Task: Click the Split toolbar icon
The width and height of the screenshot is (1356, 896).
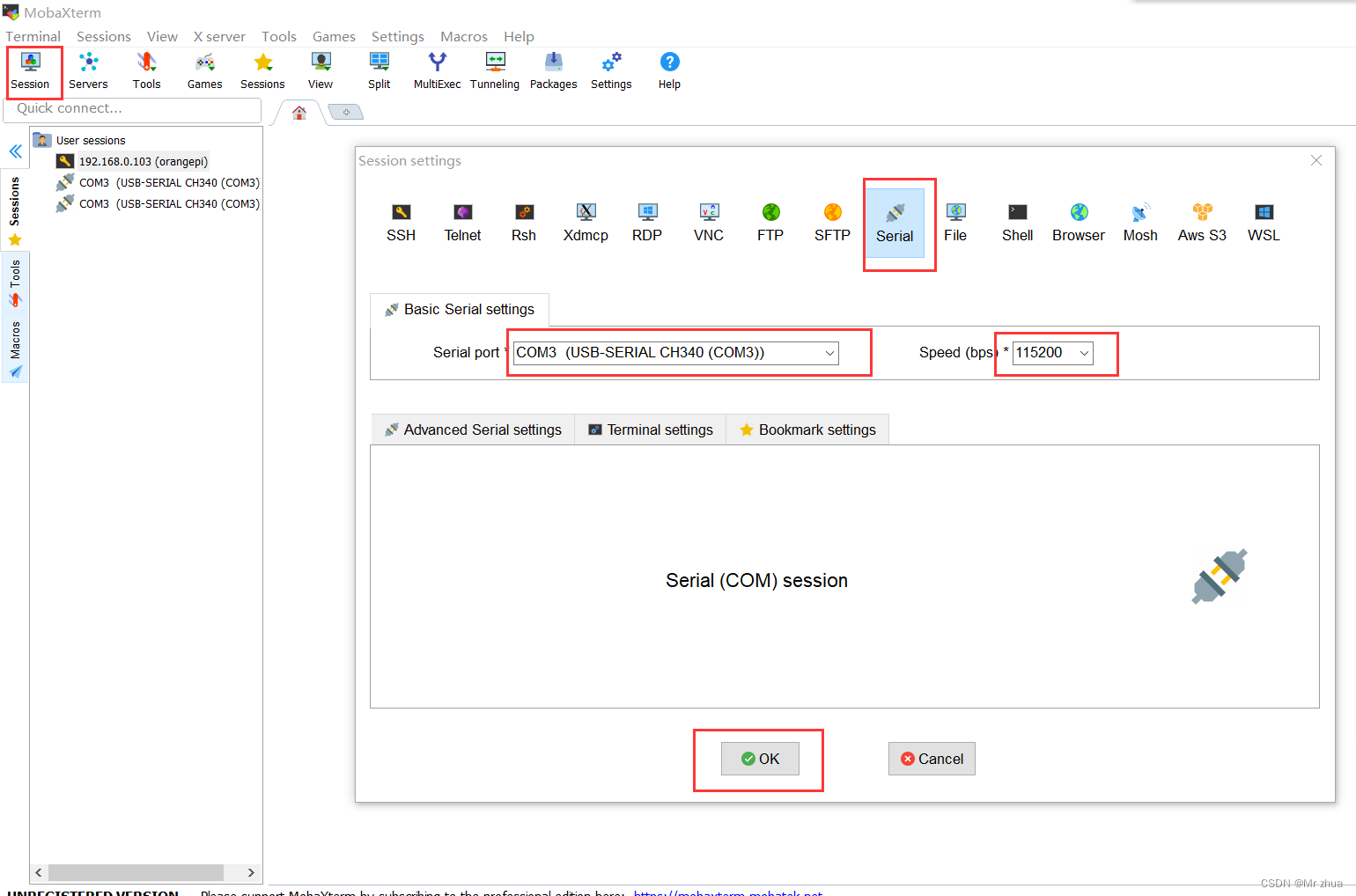Action: click(380, 71)
